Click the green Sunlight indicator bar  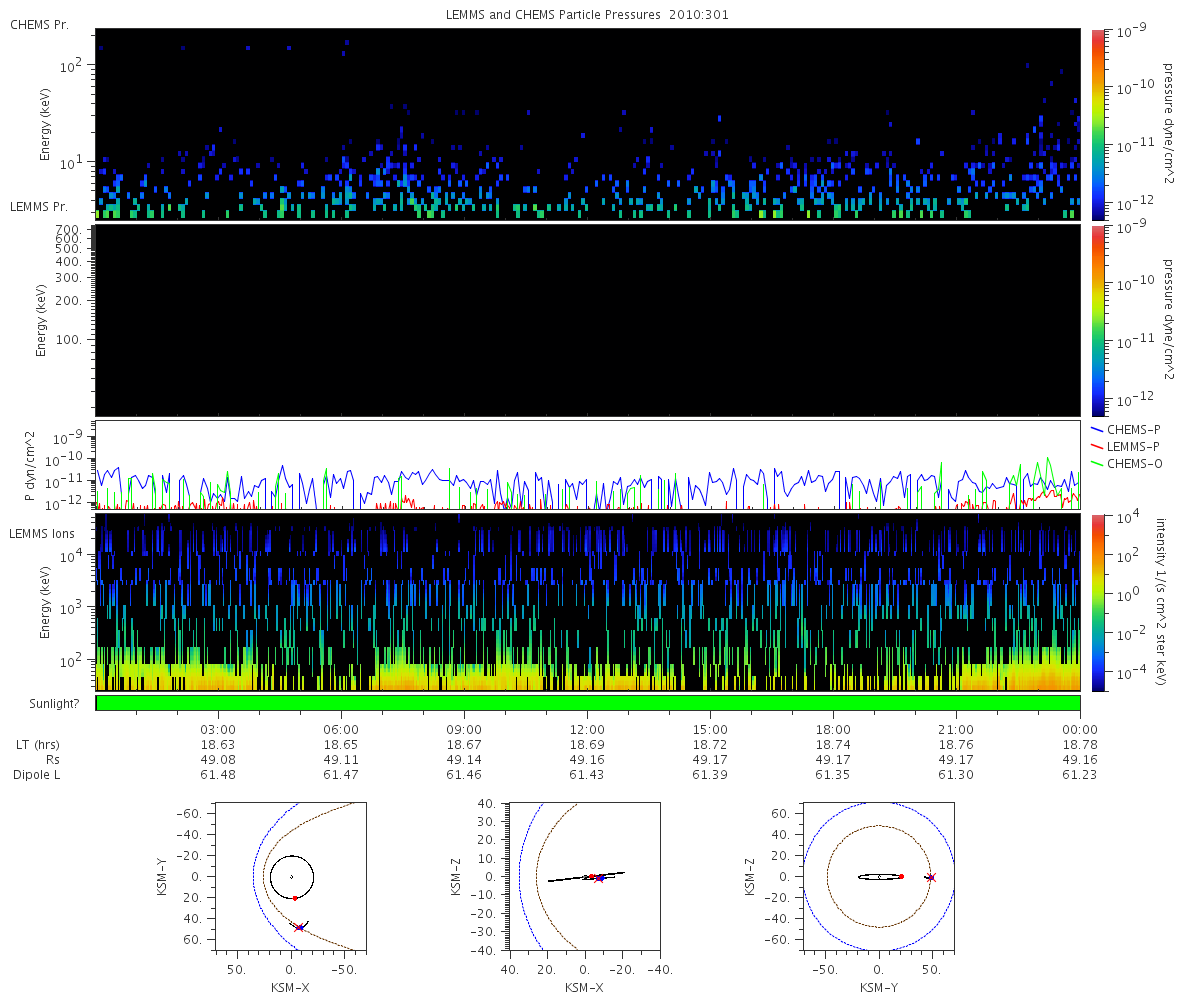(x=588, y=703)
